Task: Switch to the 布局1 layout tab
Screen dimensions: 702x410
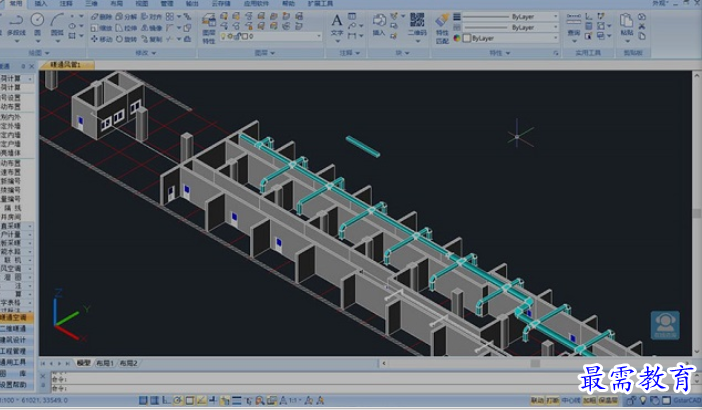Action: point(105,363)
